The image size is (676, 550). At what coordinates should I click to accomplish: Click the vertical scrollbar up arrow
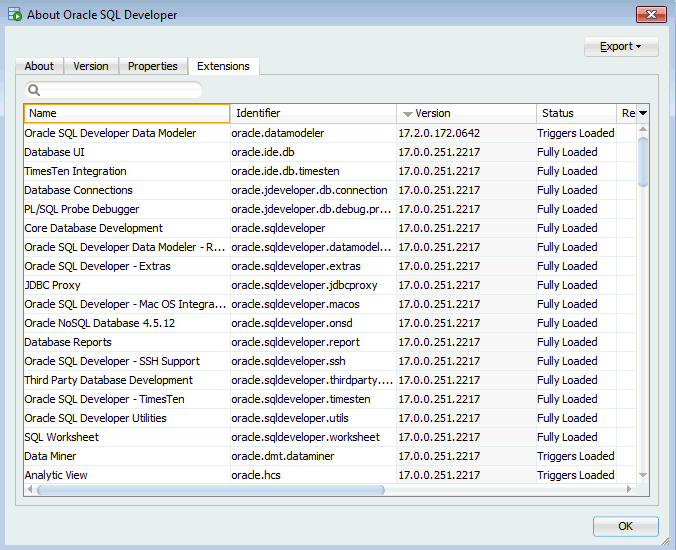pyautogui.click(x=643, y=129)
